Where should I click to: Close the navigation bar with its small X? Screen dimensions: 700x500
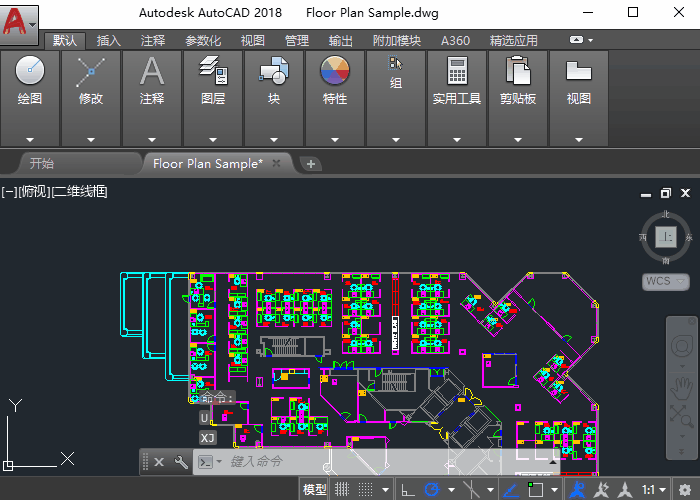point(692,321)
